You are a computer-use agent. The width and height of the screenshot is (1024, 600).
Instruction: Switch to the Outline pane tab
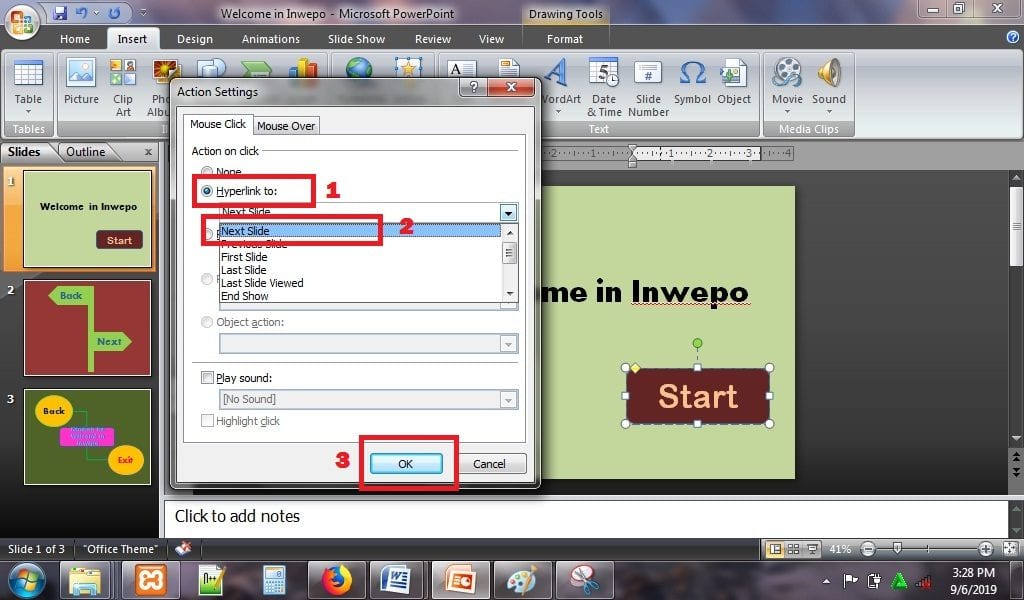pyautogui.click(x=86, y=151)
